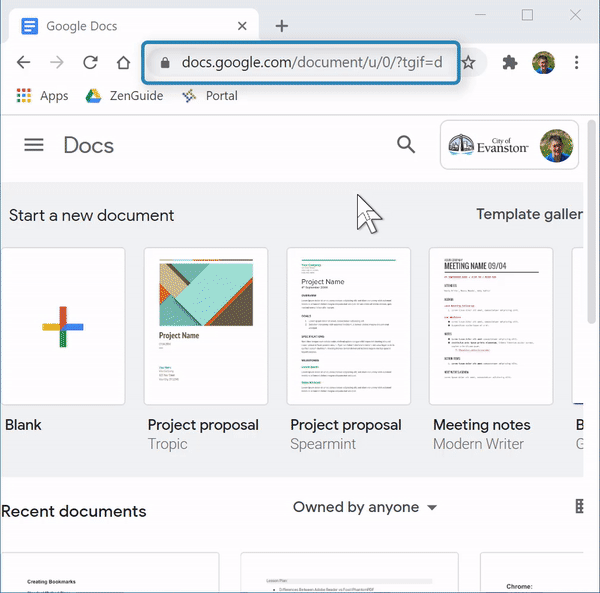Create a Blank document
Screen dimensions: 600x593
point(63,326)
